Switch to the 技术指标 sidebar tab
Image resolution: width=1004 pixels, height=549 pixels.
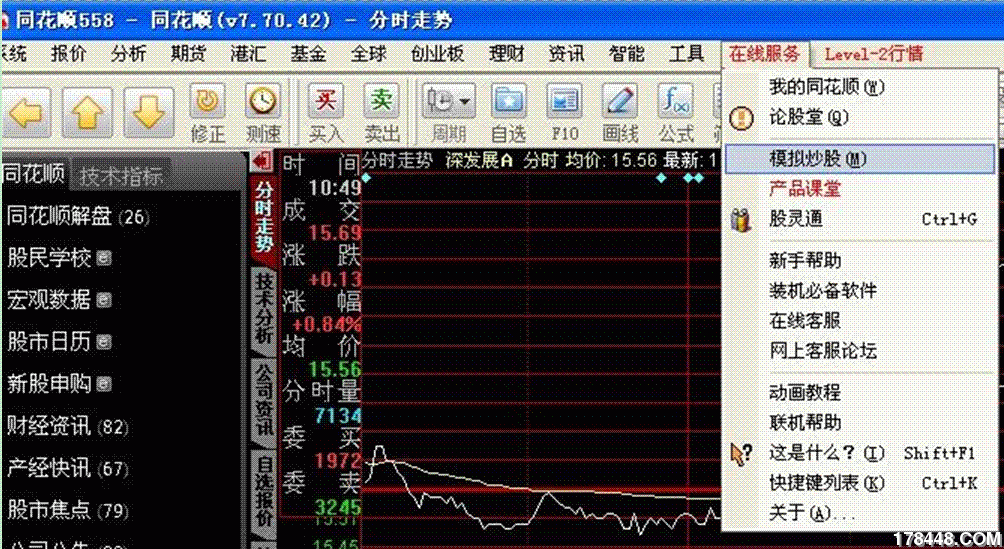[121, 176]
